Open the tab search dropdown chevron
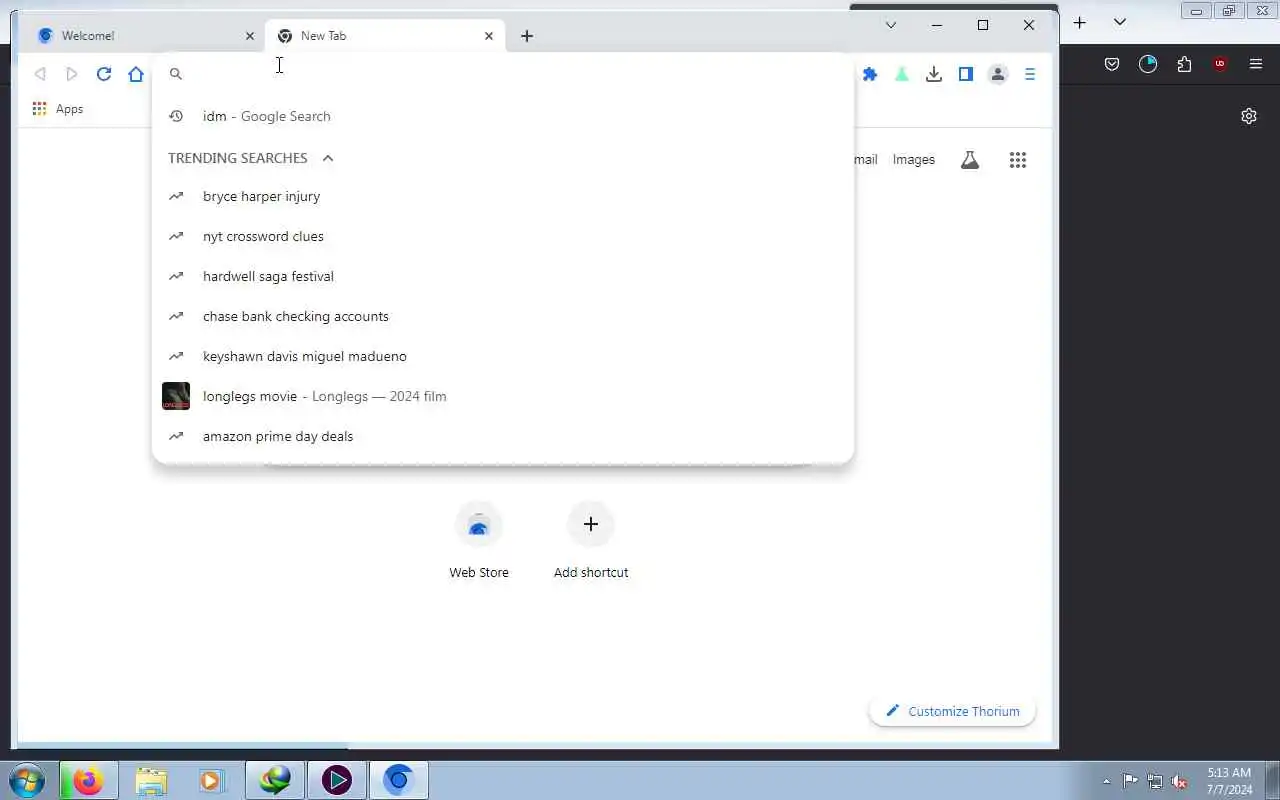The image size is (1280, 800). click(891, 25)
